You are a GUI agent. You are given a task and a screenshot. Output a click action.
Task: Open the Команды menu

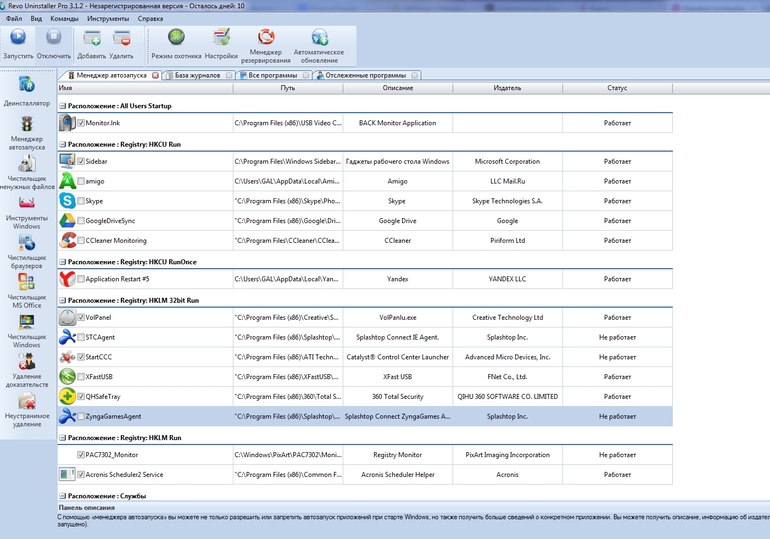(x=64, y=19)
